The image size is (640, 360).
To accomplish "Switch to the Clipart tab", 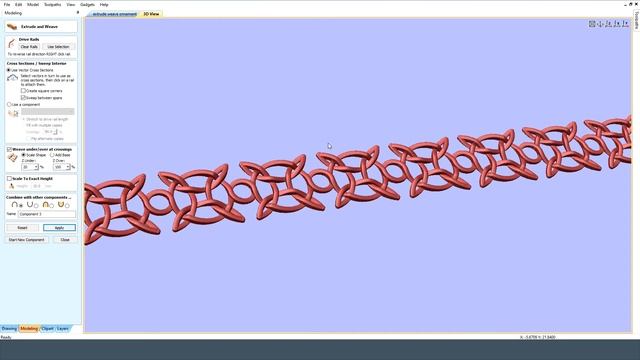I will 47,329.
